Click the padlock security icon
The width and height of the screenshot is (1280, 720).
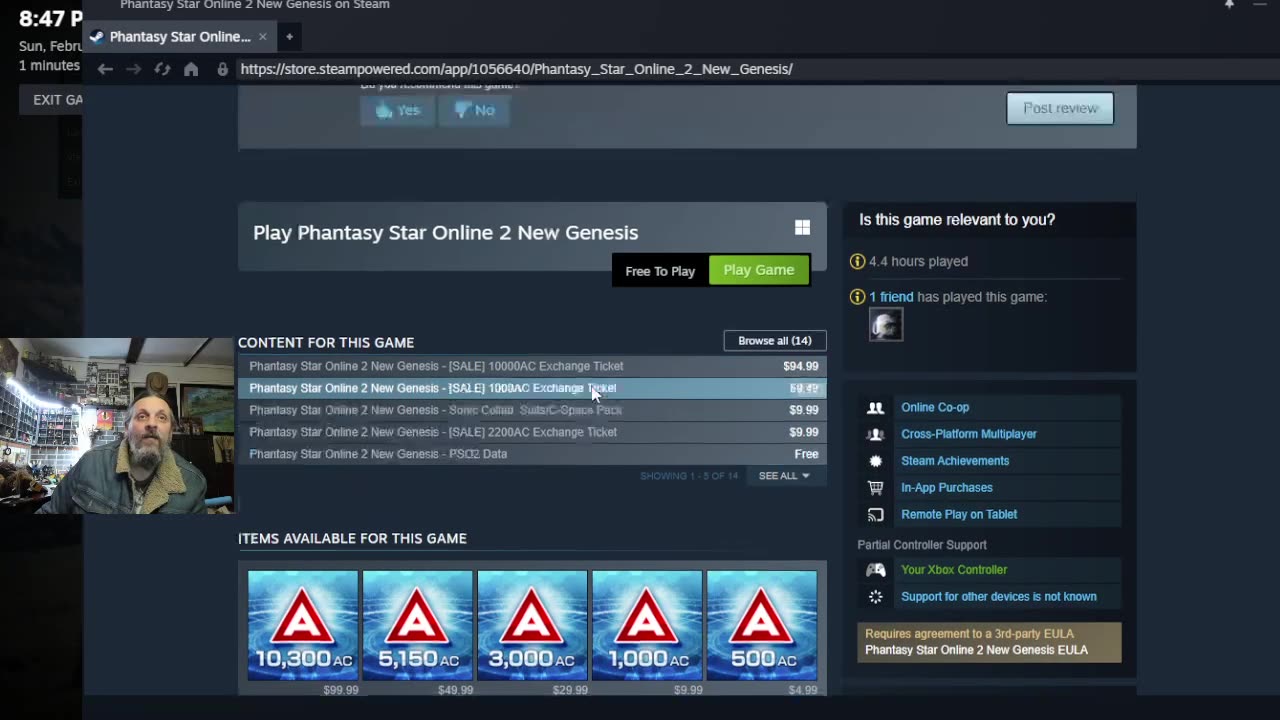tap(222, 69)
